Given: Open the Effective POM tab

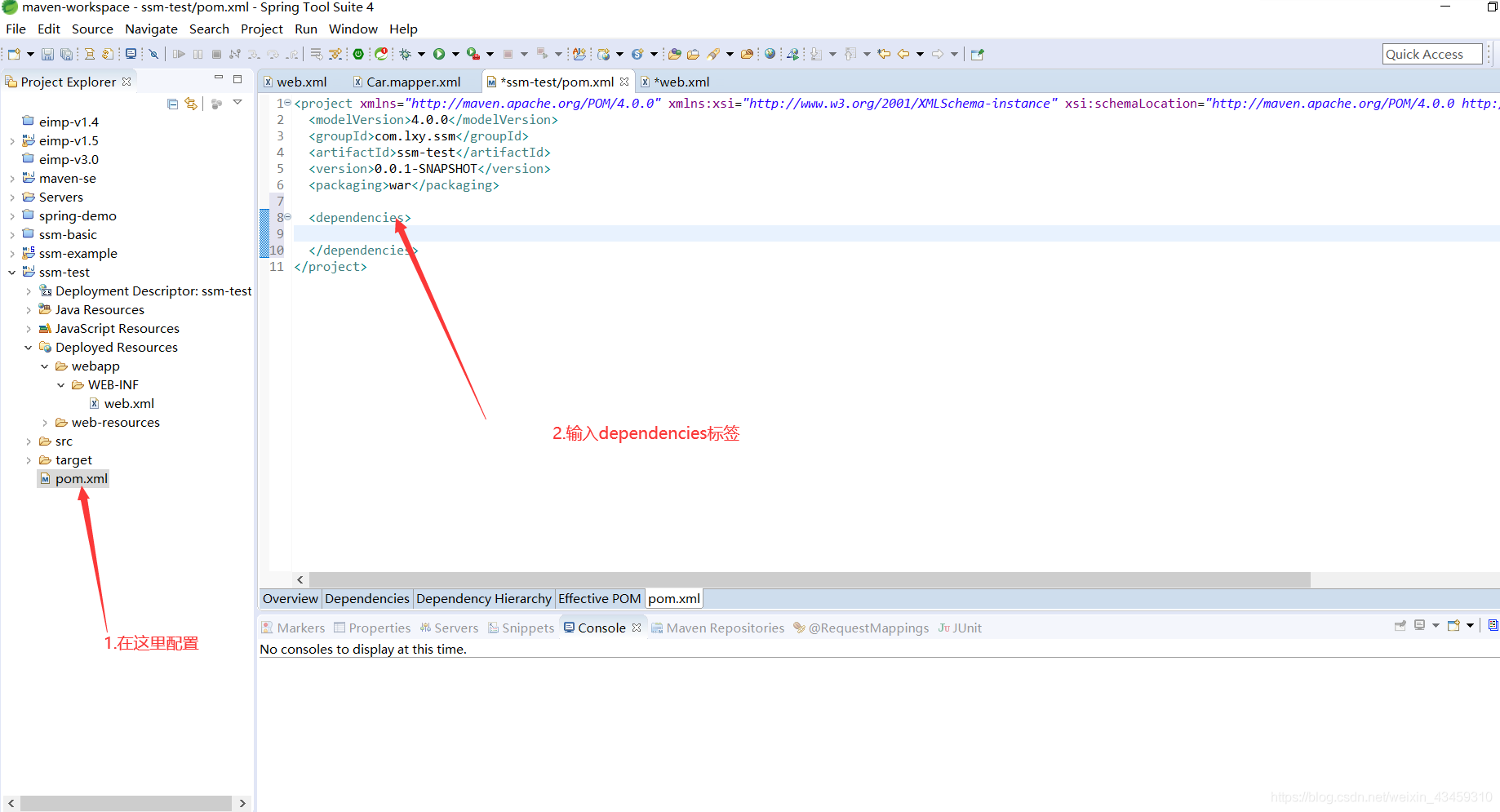Looking at the screenshot, I should tap(600, 598).
